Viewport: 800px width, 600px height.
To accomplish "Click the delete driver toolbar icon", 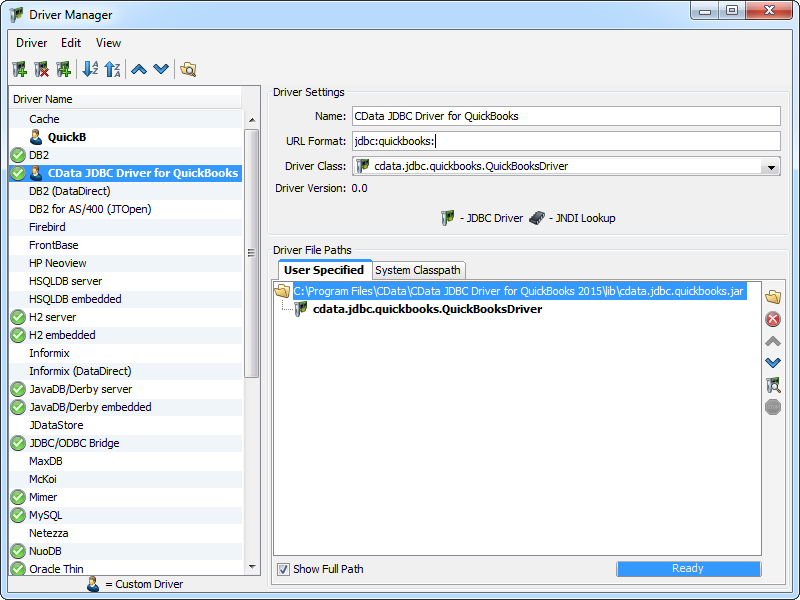I will [41, 69].
